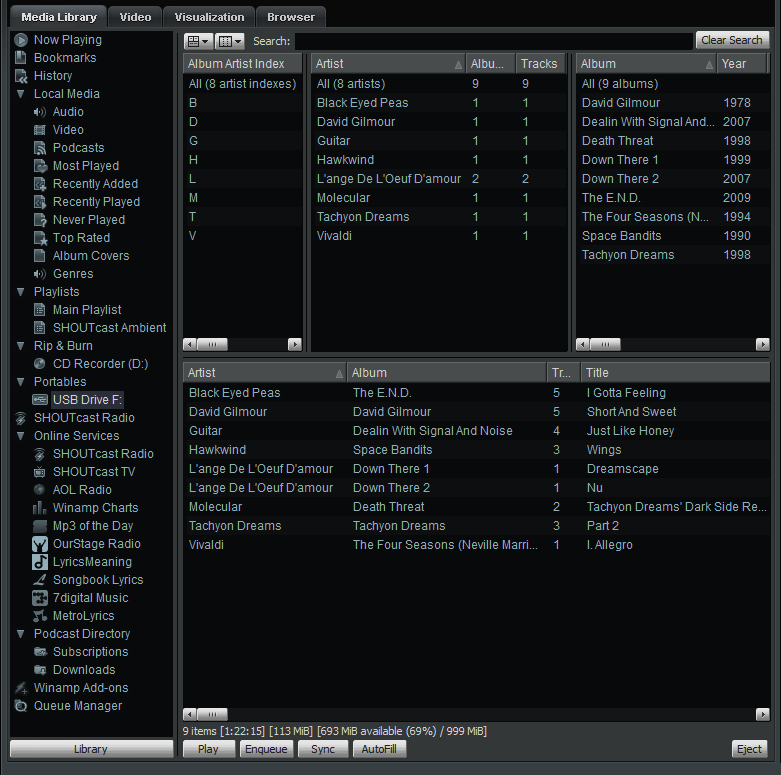781x775 pixels.
Task: Click the Top Rated star icon
Action: 40,238
